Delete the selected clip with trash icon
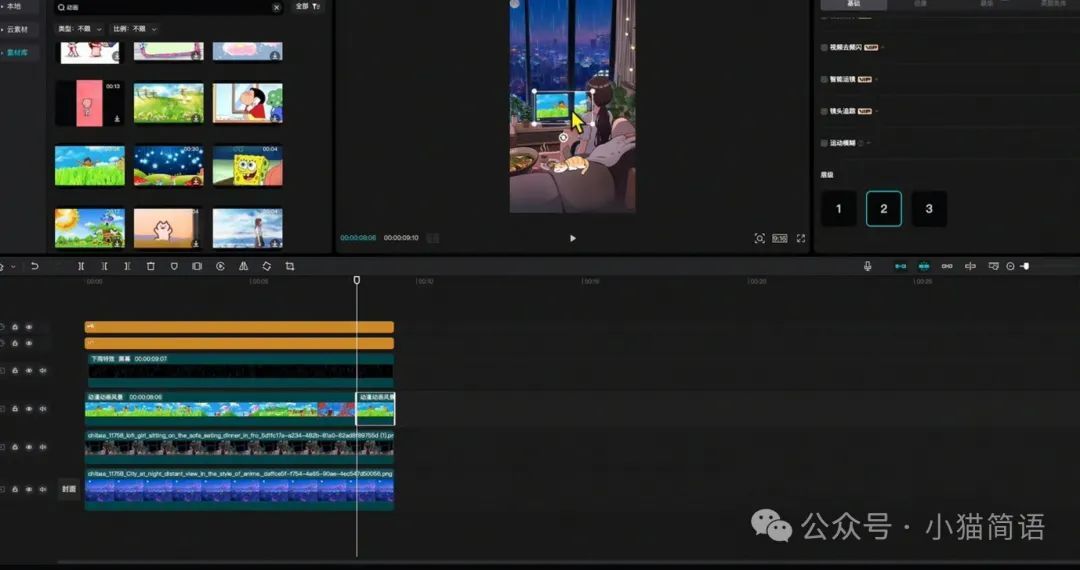Image resolution: width=1080 pixels, height=570 pixels. [x=151, y=266]
